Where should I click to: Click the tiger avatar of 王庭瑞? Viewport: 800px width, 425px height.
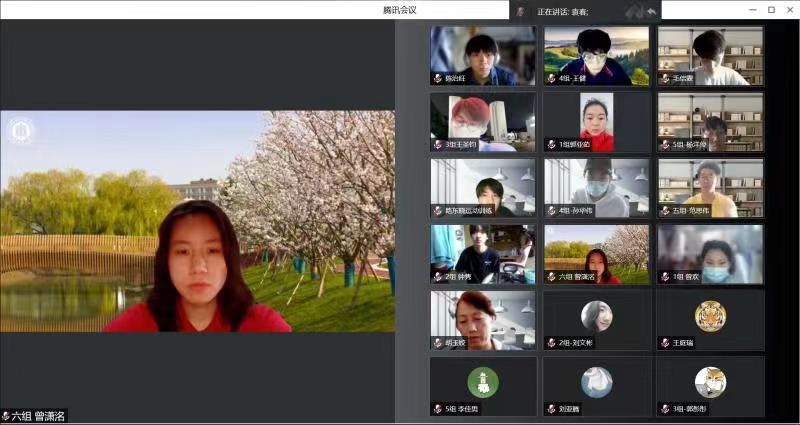click(710, 315)
